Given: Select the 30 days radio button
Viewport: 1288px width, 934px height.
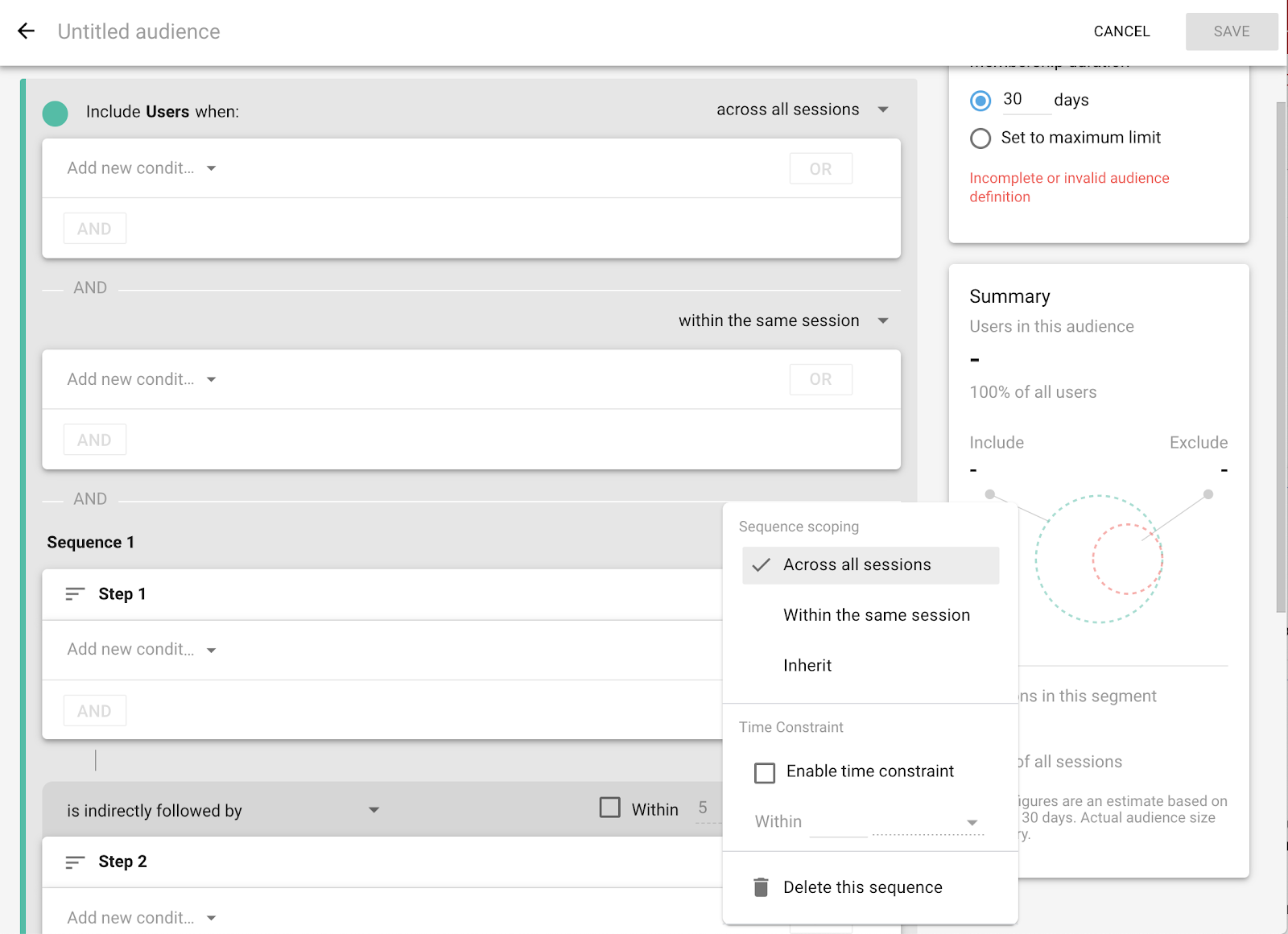Looking at the screenshot, I should 980,101.
